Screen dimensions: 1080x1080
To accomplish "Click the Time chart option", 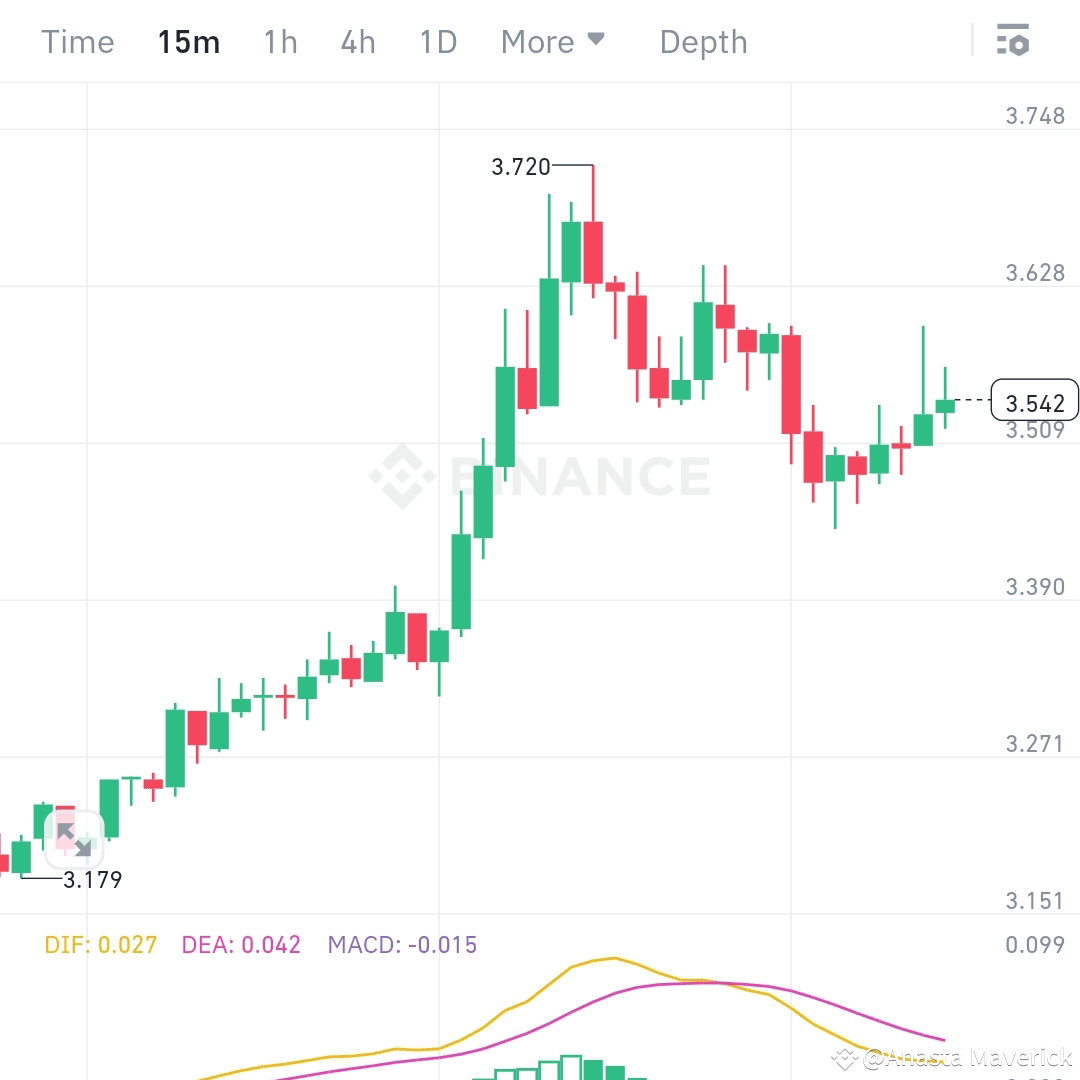I will point(77,41).
